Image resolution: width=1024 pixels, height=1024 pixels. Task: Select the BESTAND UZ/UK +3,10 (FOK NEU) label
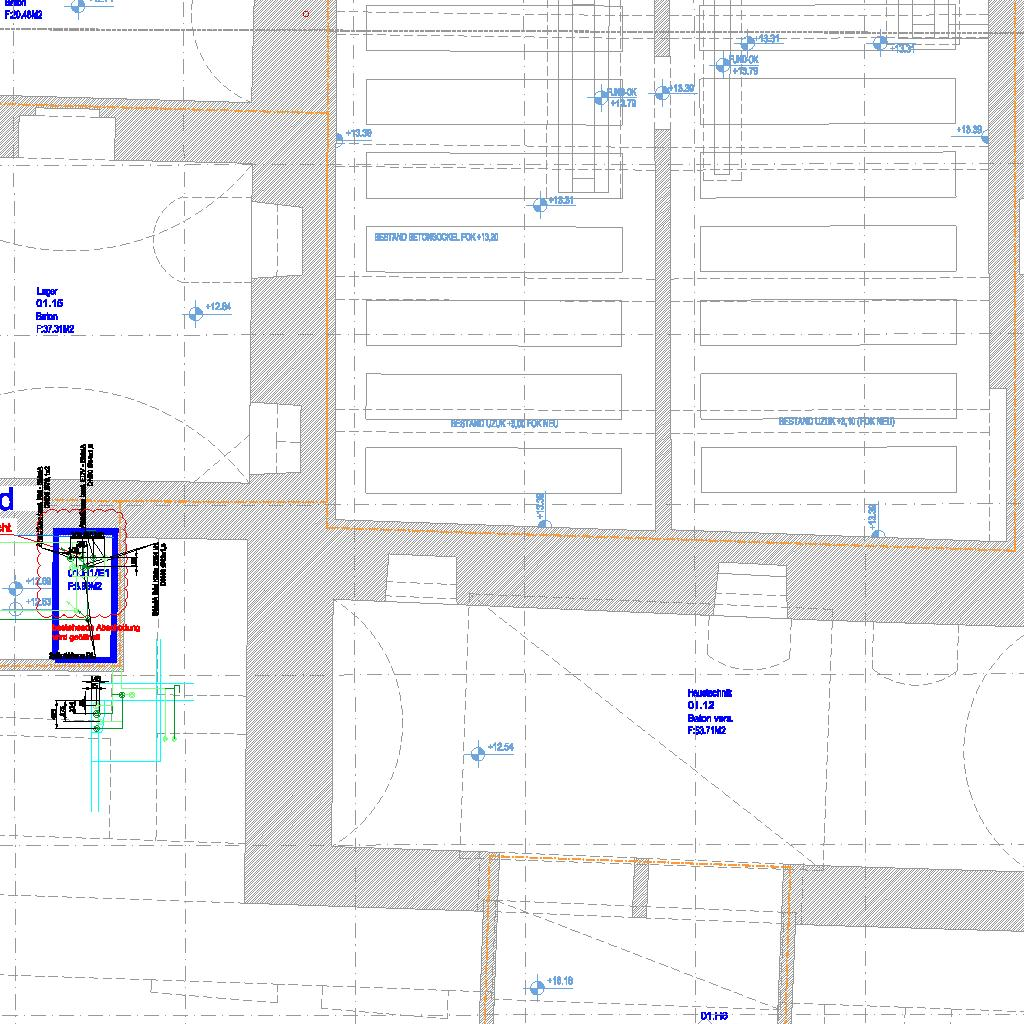(x=836, y=422)
